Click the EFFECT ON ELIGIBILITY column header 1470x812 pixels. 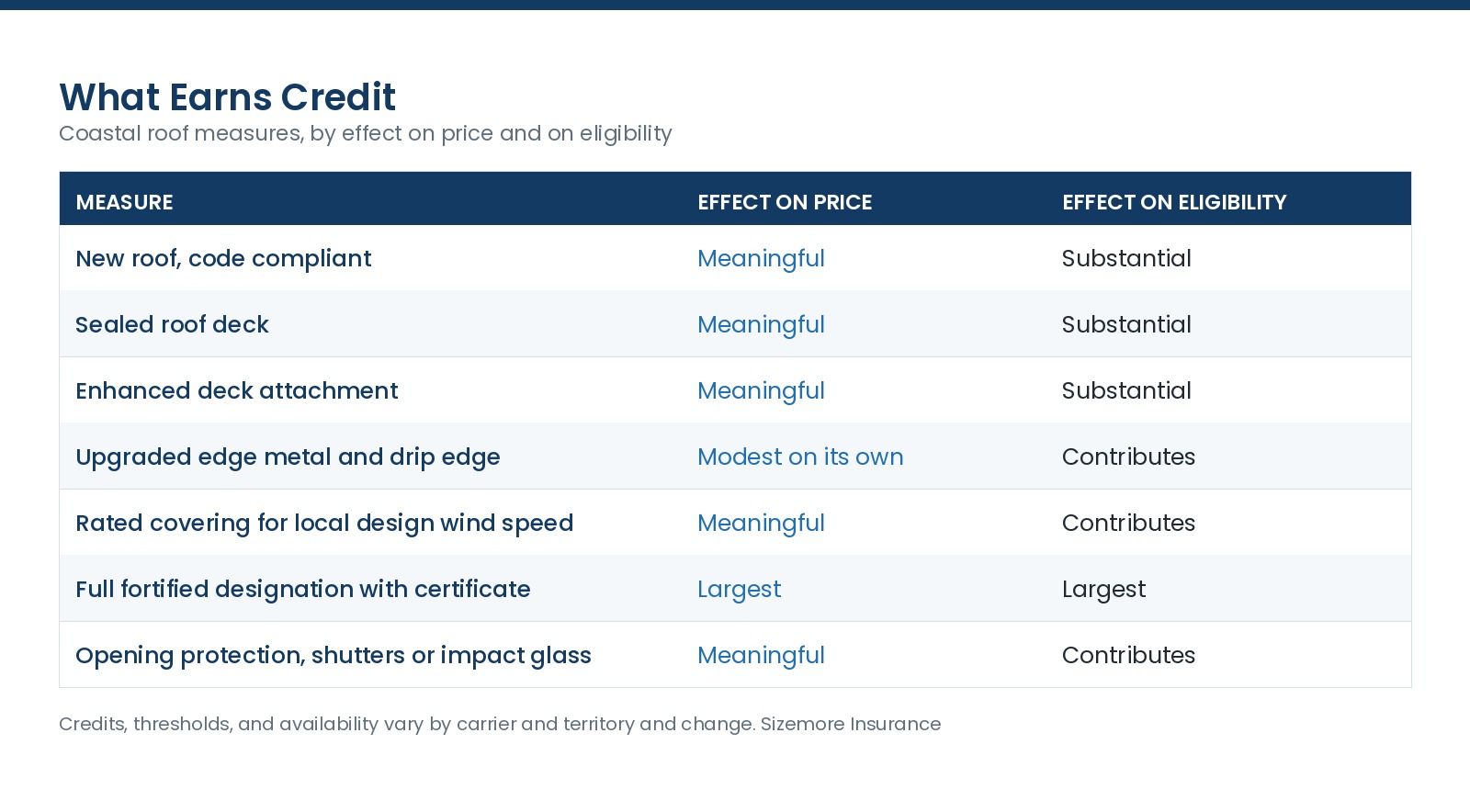coord(1174,202)
